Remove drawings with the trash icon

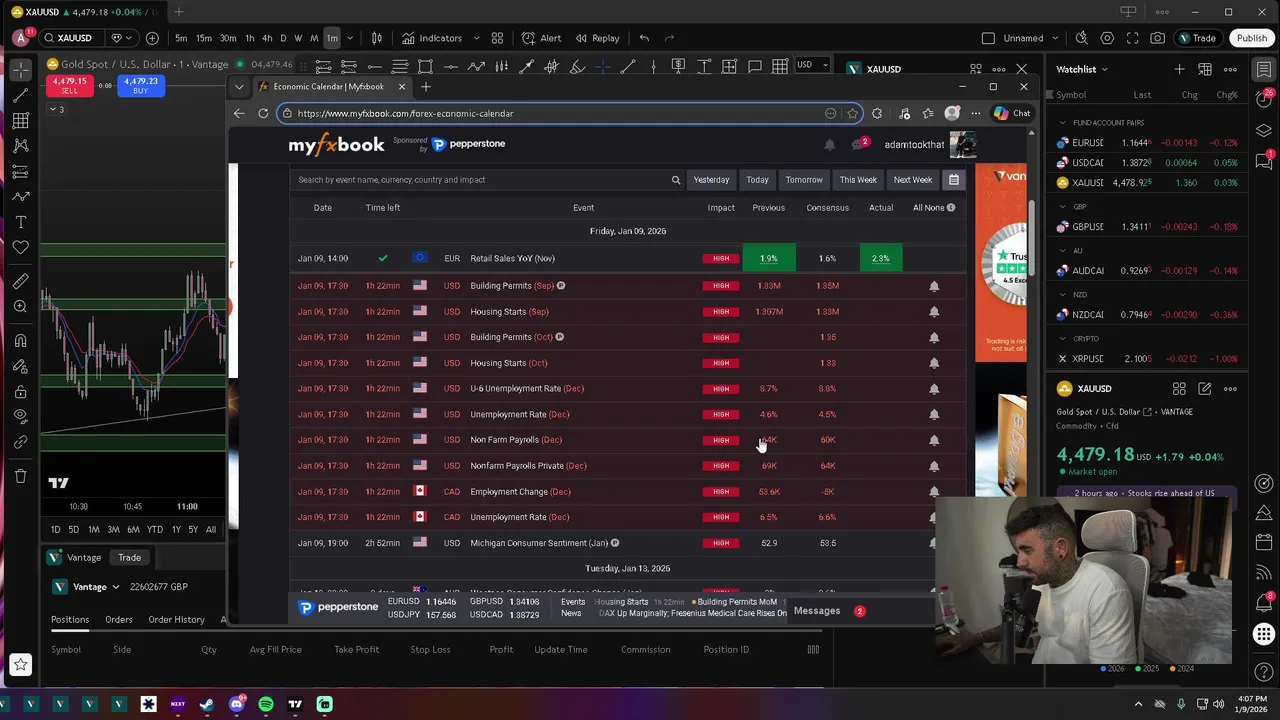[20, 476]
